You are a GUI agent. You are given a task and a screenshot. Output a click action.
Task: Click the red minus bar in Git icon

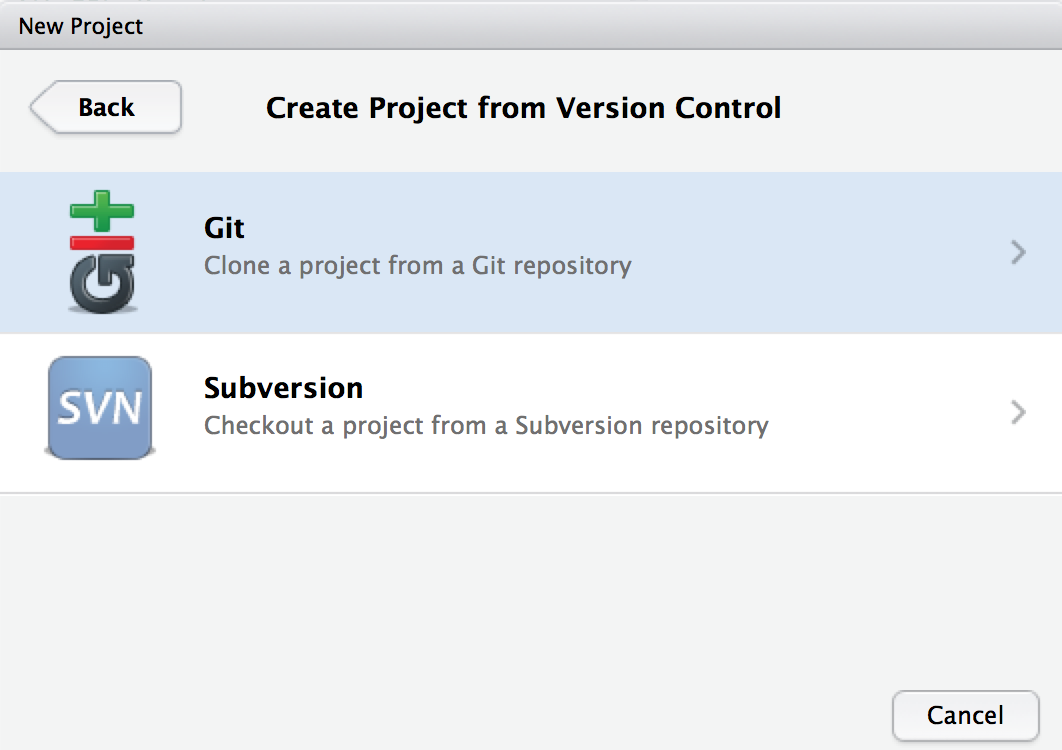point(102,243)
